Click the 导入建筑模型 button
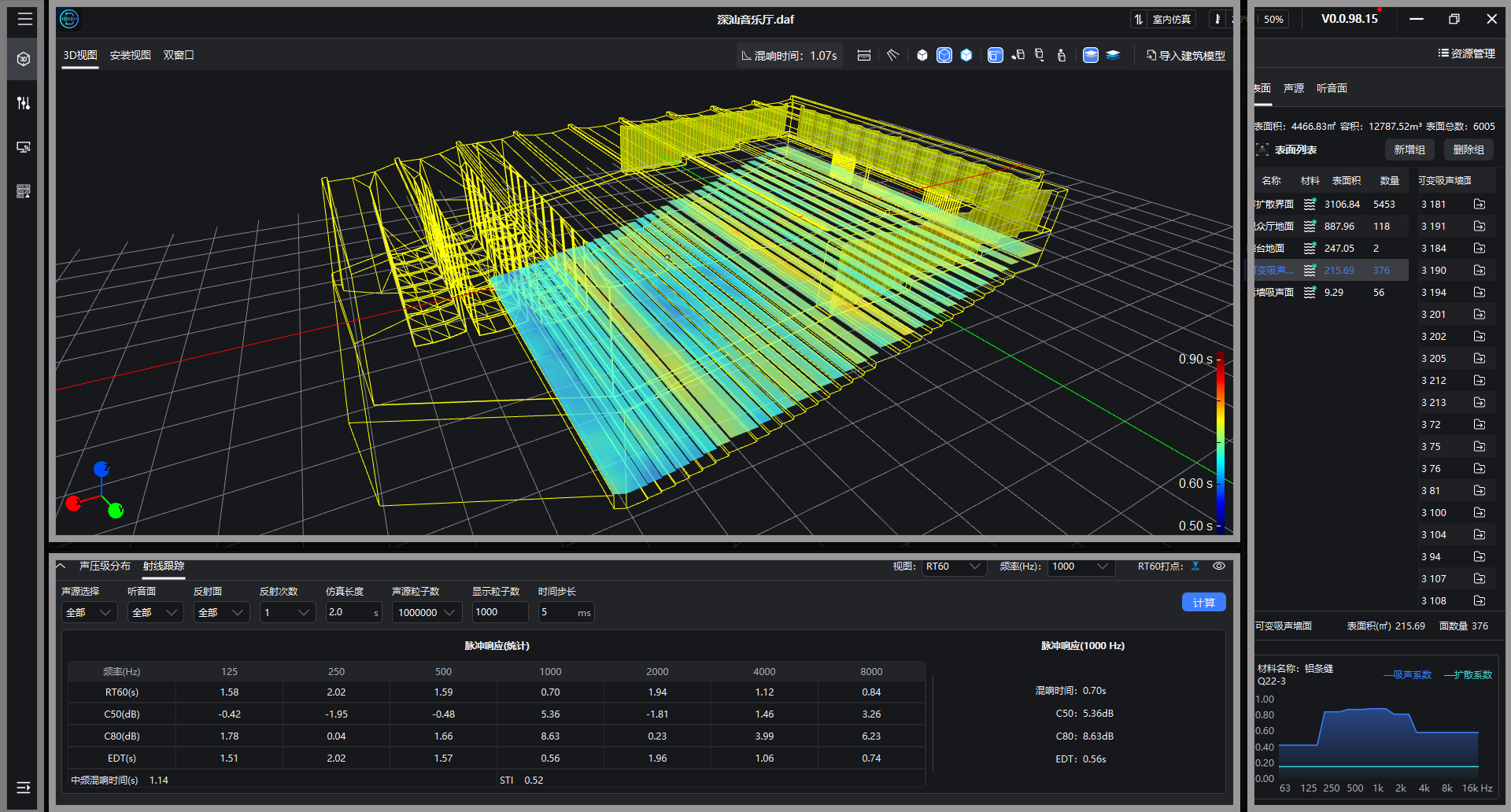This screenshot has height=812, width=1511. (1185, 55)
